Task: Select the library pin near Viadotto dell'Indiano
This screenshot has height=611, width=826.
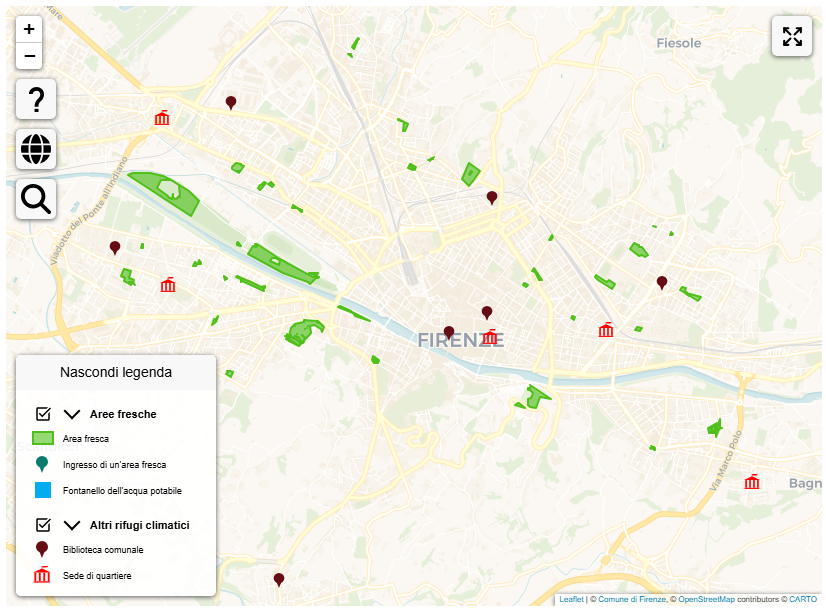Action: click(x=115, y=248)
